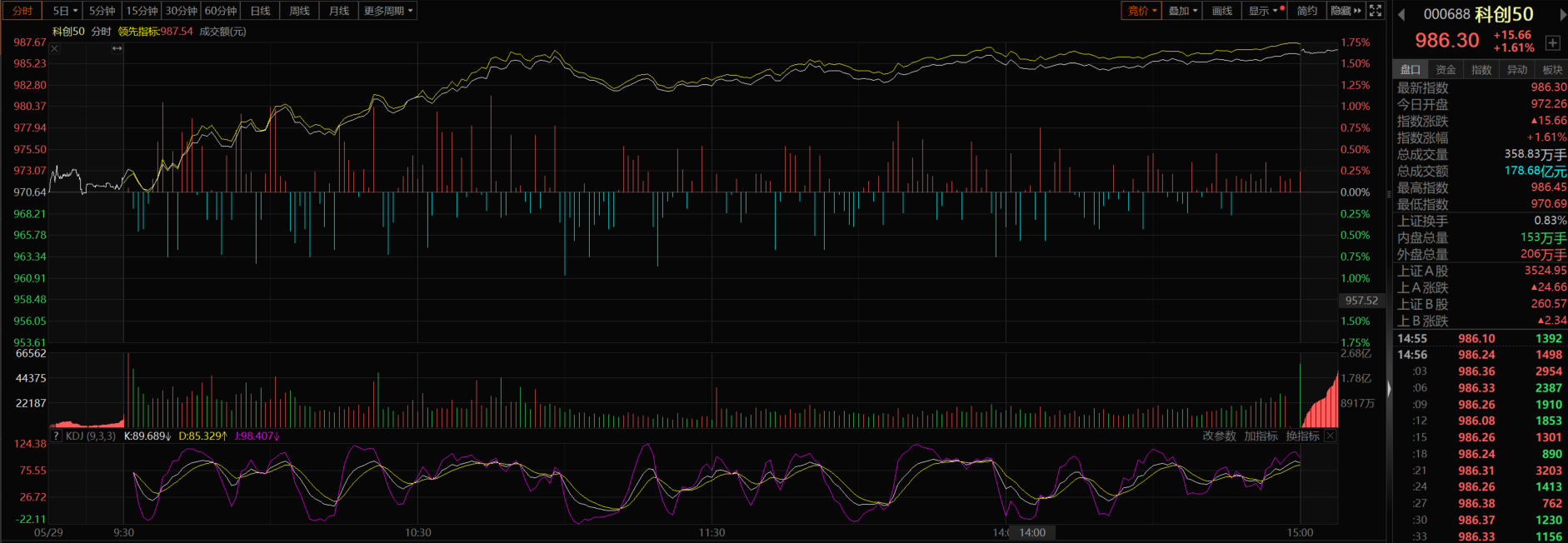Click the 14:00 time marker on timeline
The image size is (1568, 543).
(x=1032, y=533)
